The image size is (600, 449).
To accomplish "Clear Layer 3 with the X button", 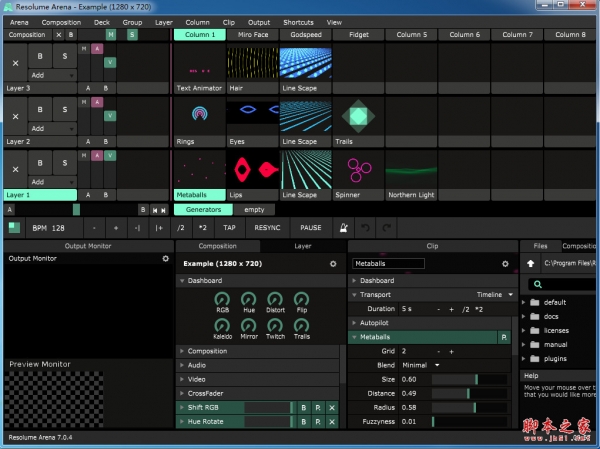I will click(15, 62).
